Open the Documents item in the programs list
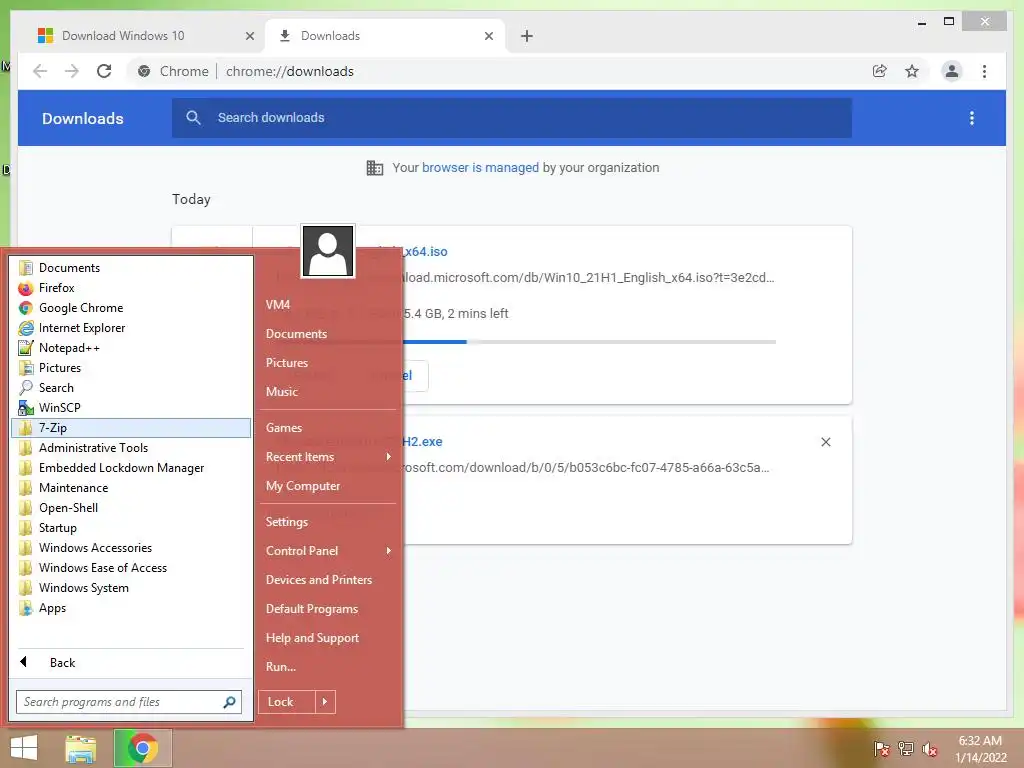1024x768 pixels. (x=131, y=268)
